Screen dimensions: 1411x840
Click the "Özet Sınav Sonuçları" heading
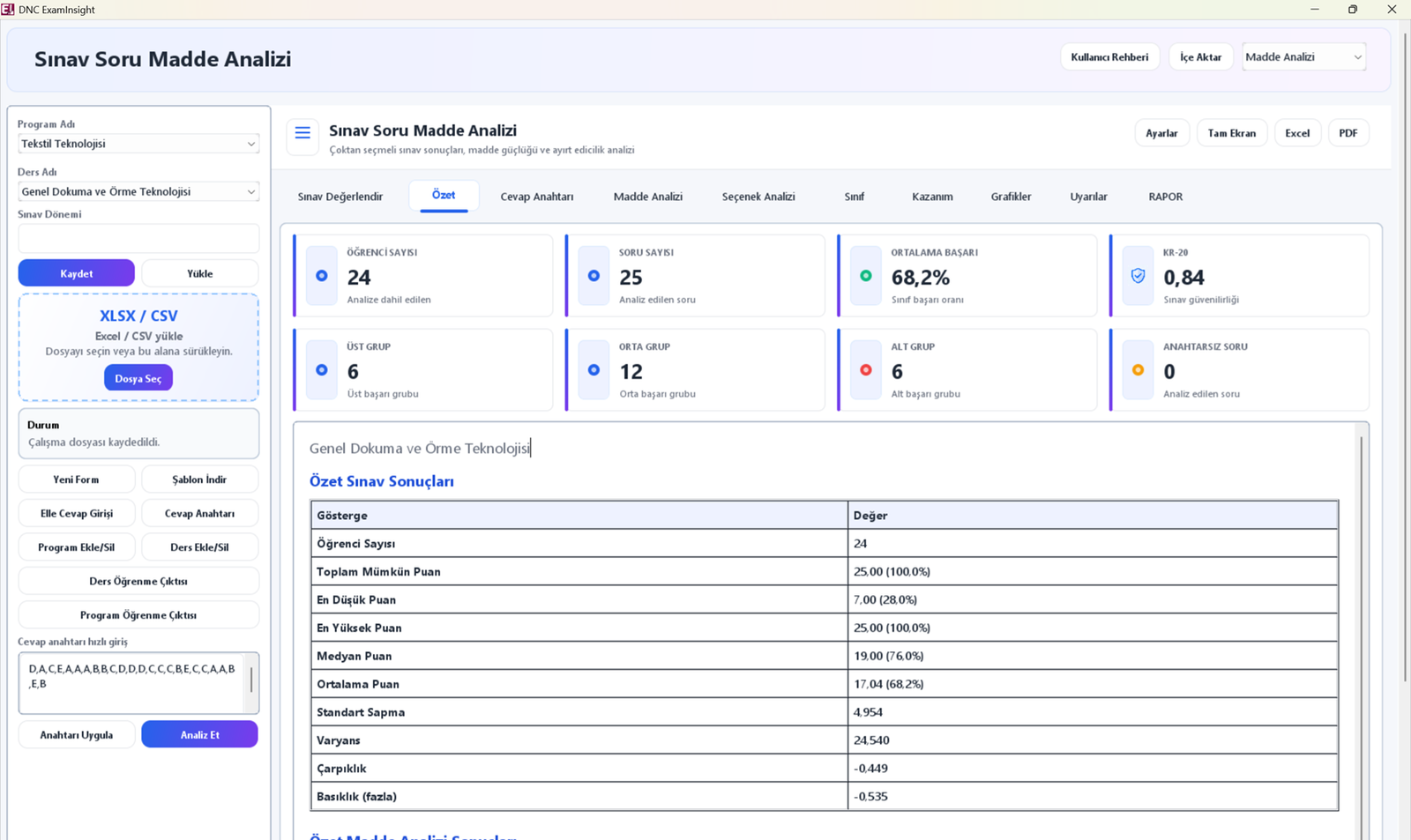(x=382, y=481)
